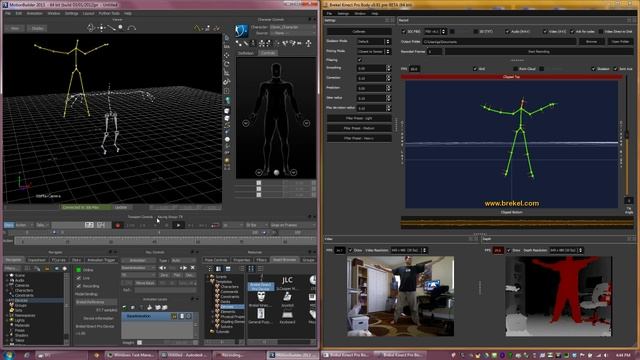This screenshot has width=640, height=360.
Task: Open the Settings menu in Brekel Kinect window
Action: pyautogui.click(x=343, y=13)
